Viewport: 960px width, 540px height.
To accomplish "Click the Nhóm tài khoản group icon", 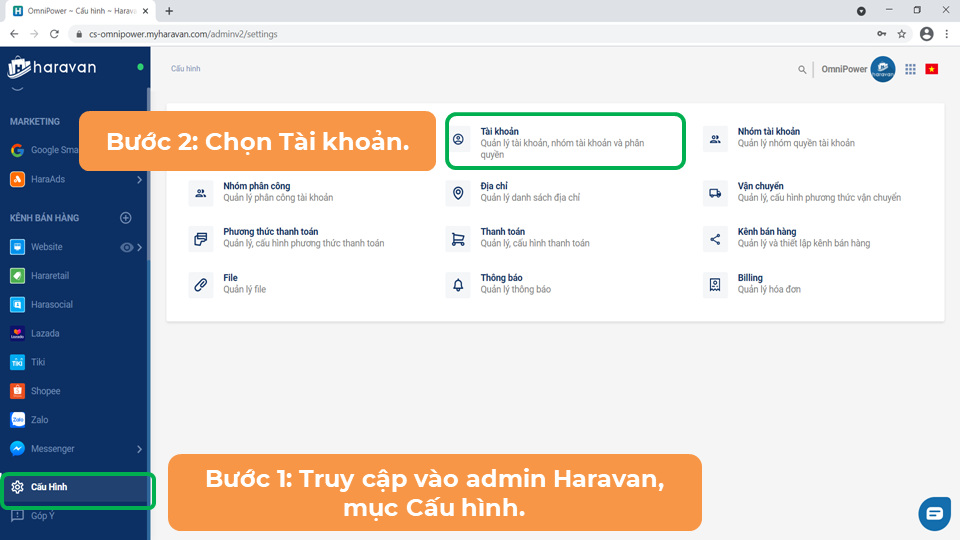I will tap(715, 139).
